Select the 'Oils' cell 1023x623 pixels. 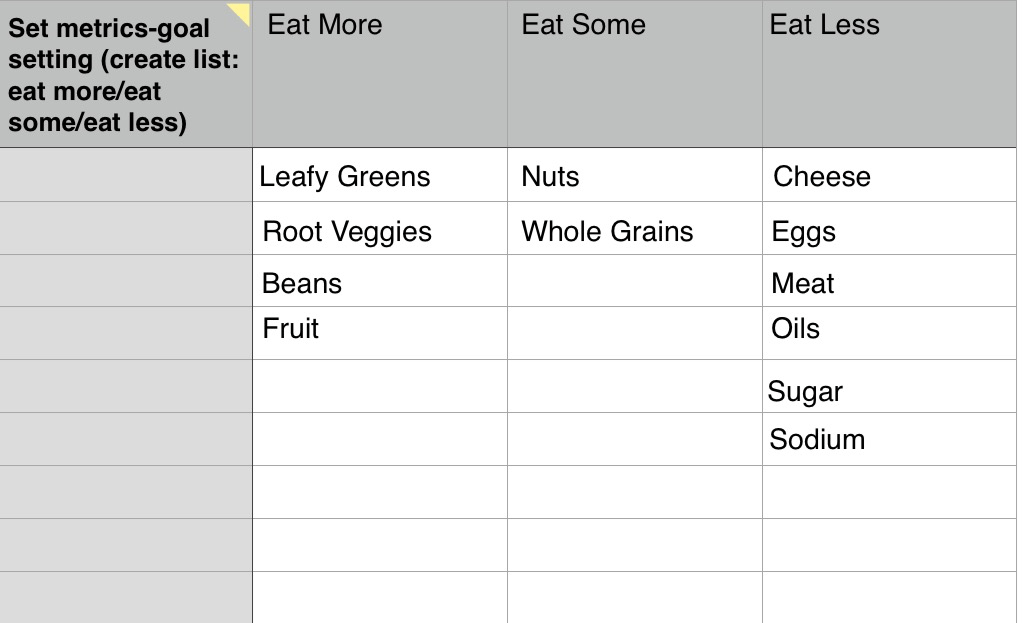click(x=889, y=333)
